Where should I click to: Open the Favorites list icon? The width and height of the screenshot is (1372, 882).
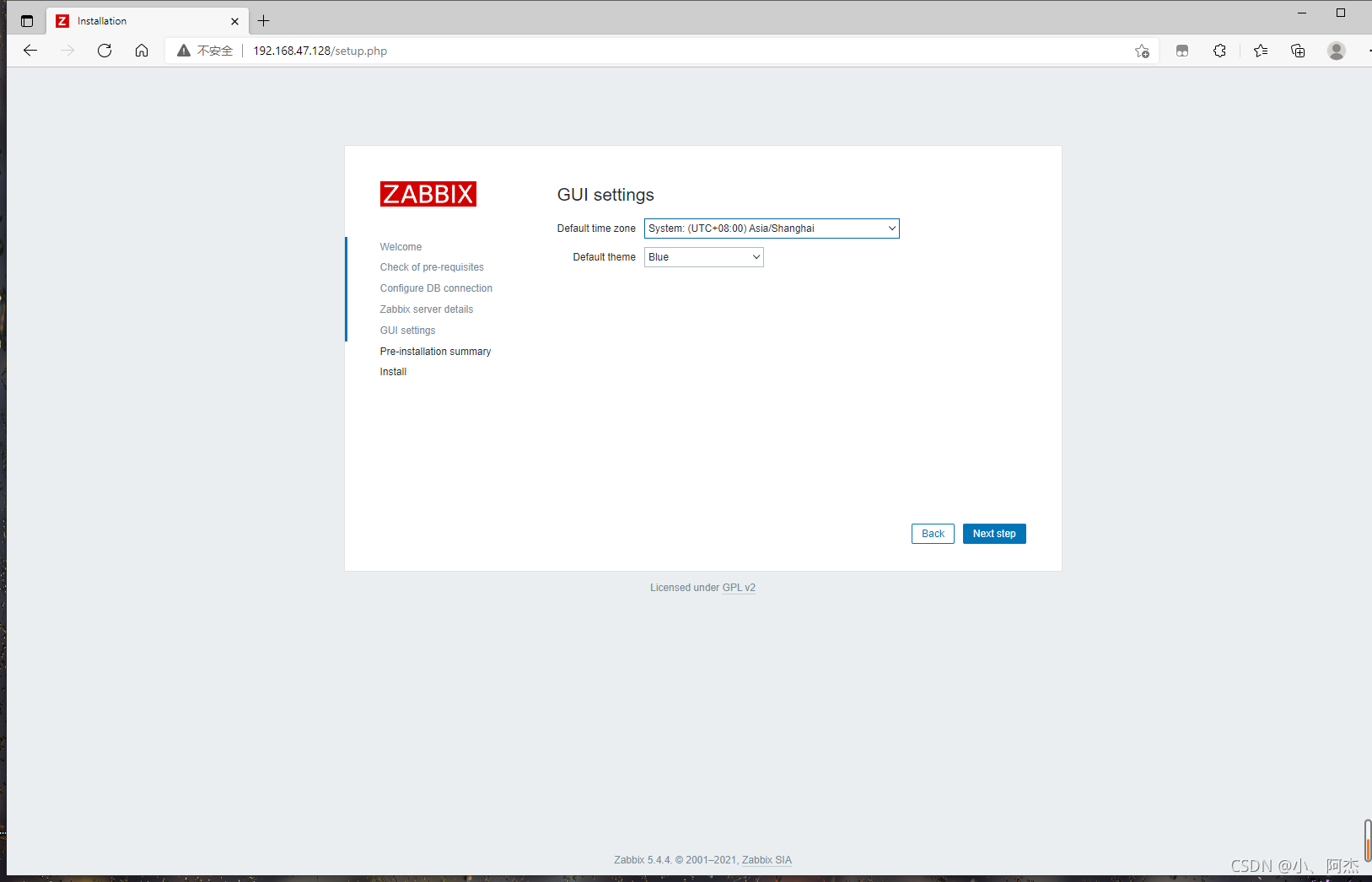pyautogui.click(x=1261, y=51)
